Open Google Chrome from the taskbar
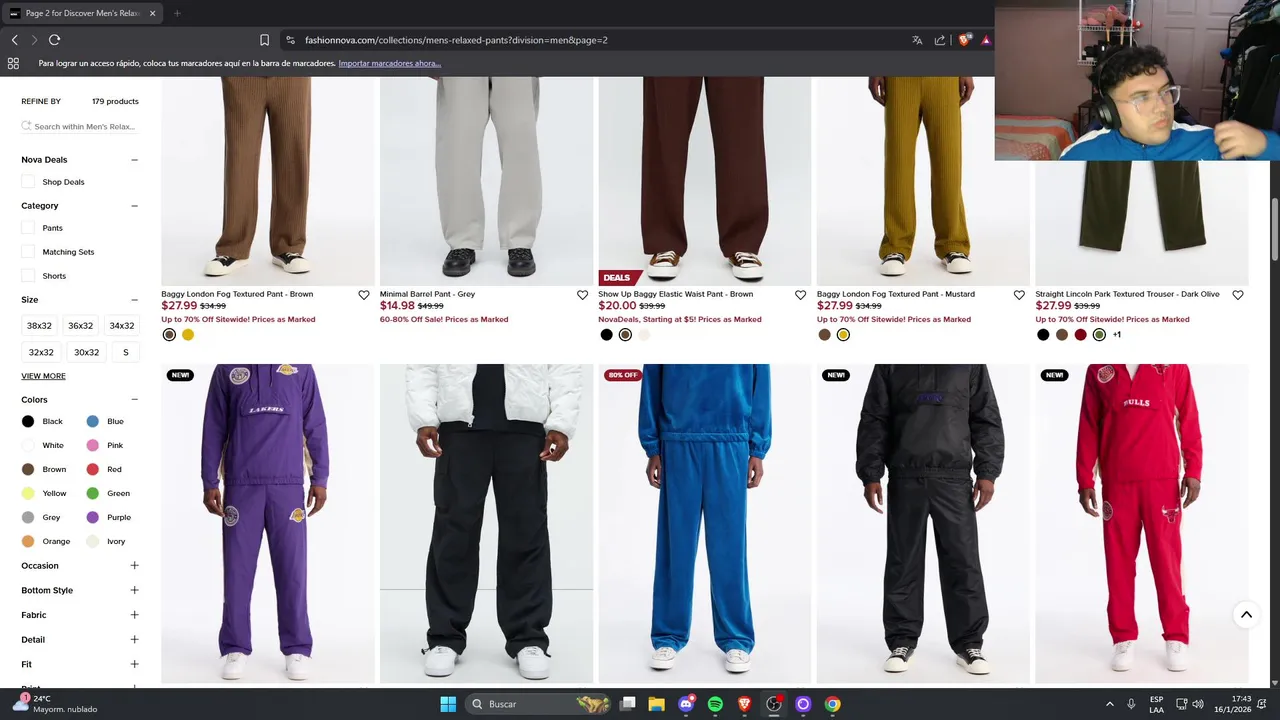 click(x=832, y=704)
